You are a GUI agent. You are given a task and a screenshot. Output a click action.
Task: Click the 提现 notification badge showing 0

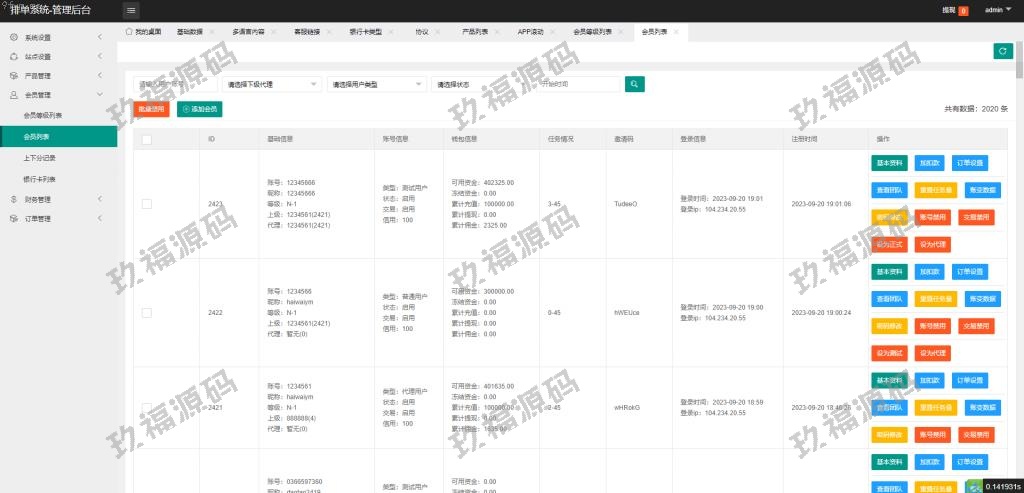[963, 10]
